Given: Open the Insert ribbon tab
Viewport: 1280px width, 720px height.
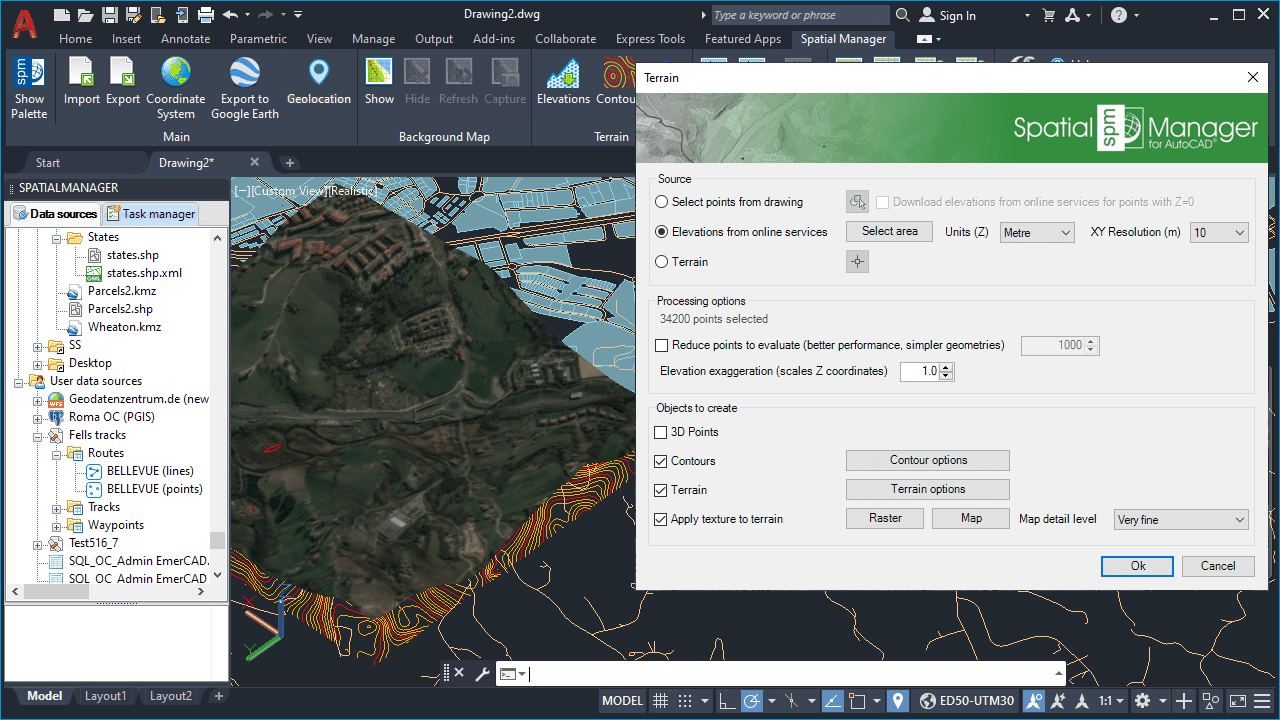Looking at the screenshot, I should pos(126,39).
